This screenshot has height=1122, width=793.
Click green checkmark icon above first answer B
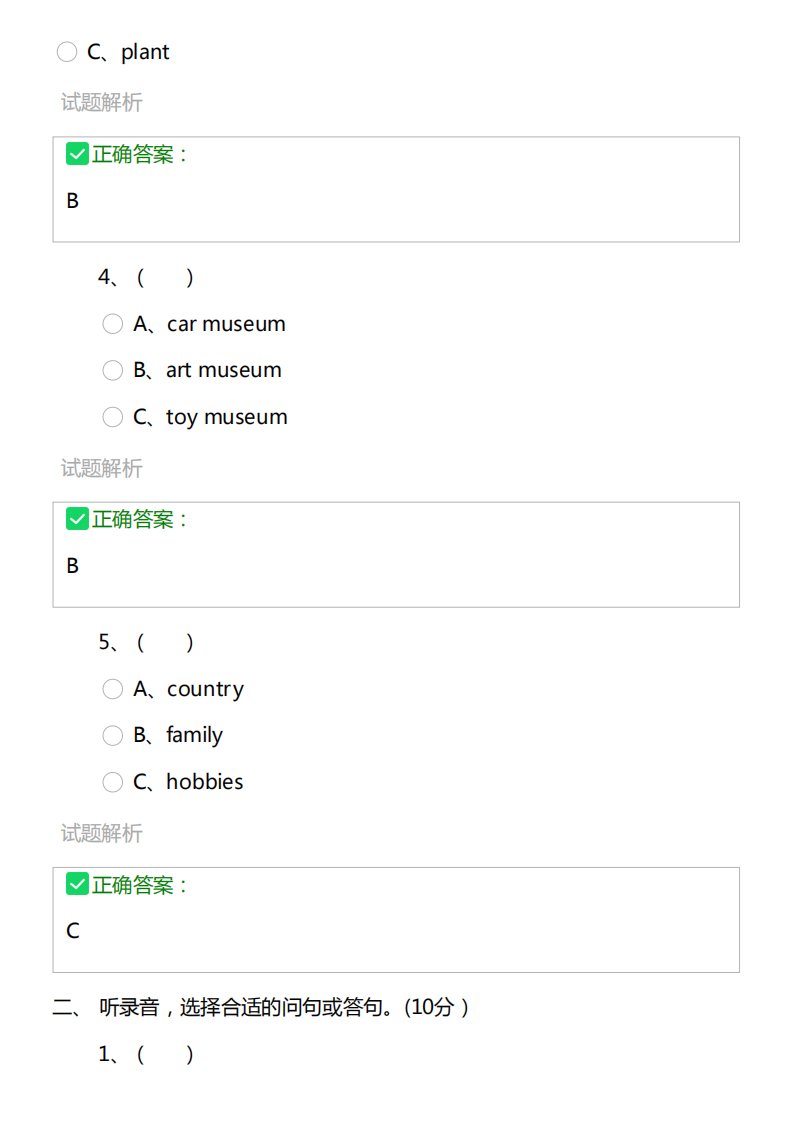(77, 154)
